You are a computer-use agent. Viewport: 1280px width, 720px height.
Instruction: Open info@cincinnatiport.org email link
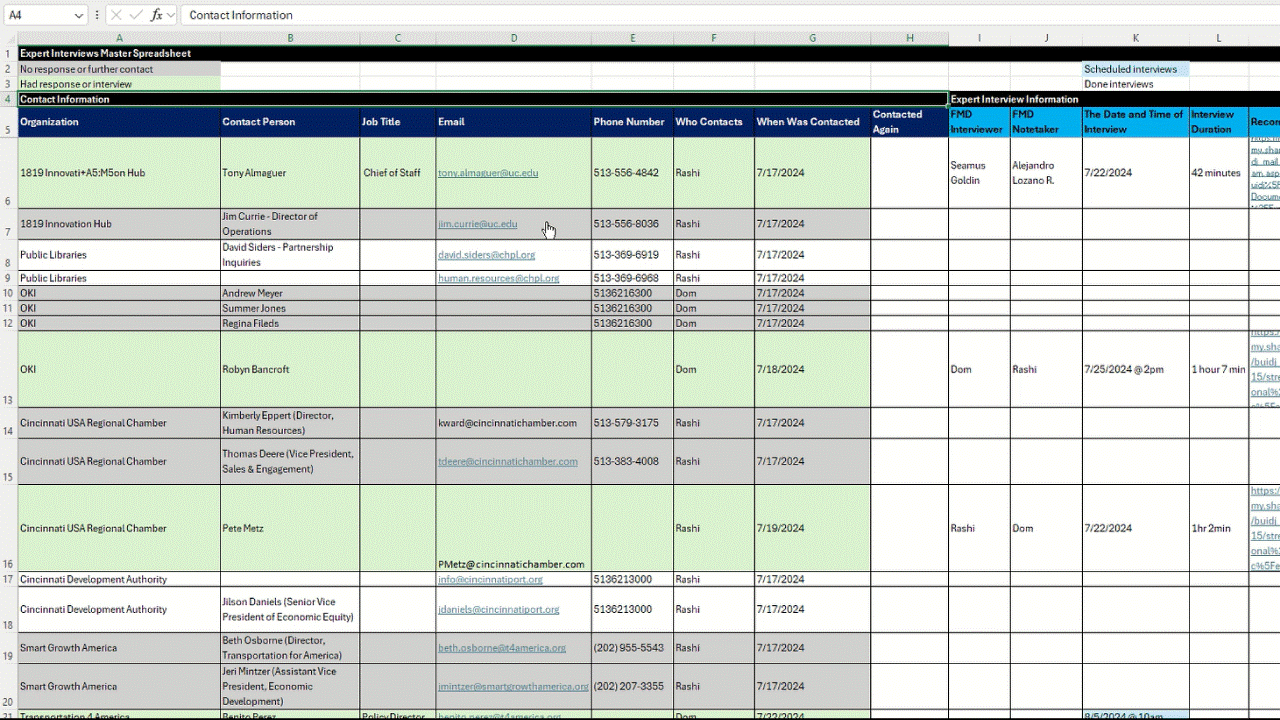tap(490, 579)
